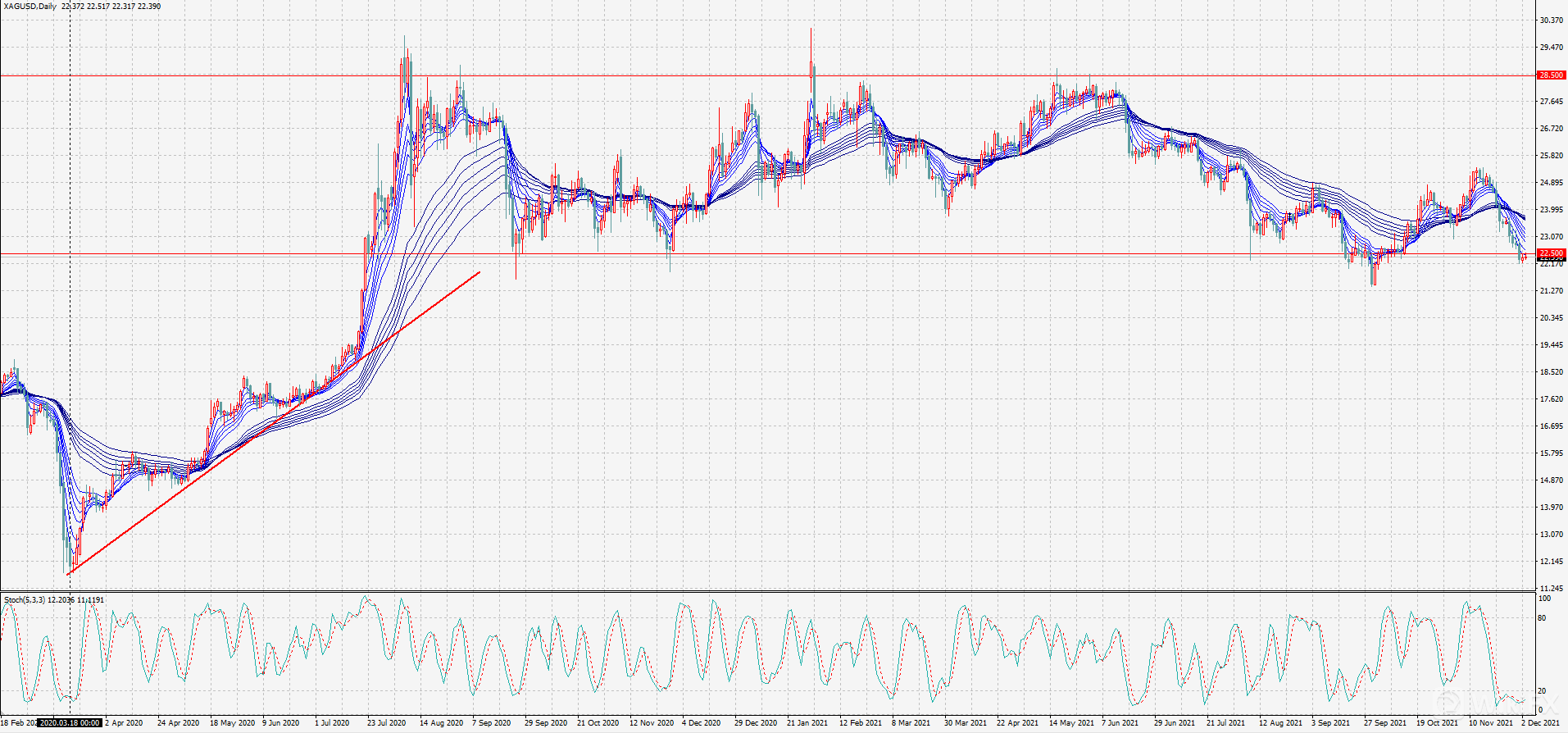Viewport: 1568px width, 733px height.
Task: Select the red 28.500 horizontal resistance line
Action: point(574,75)
